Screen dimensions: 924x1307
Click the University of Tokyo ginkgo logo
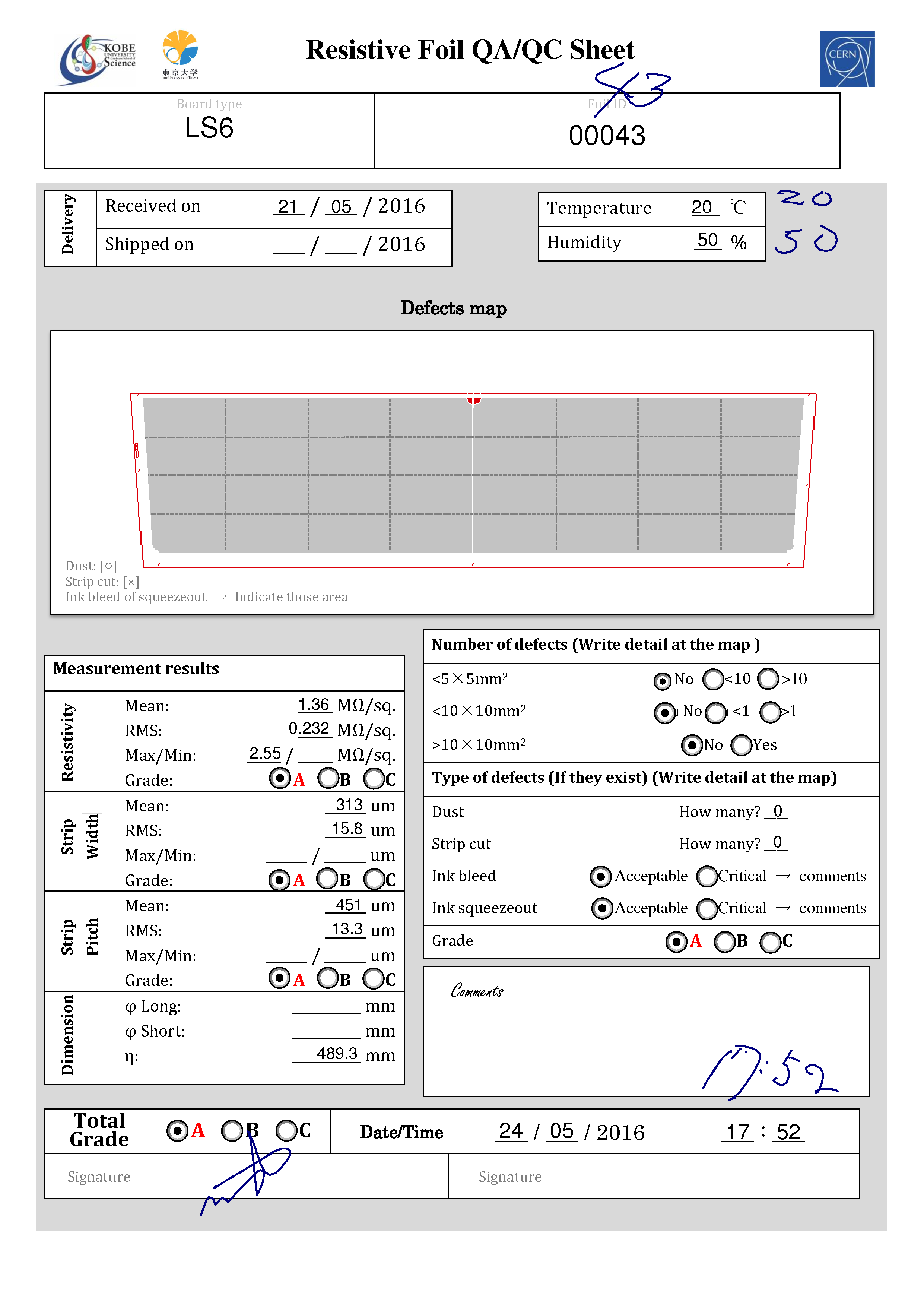[180, 54]
